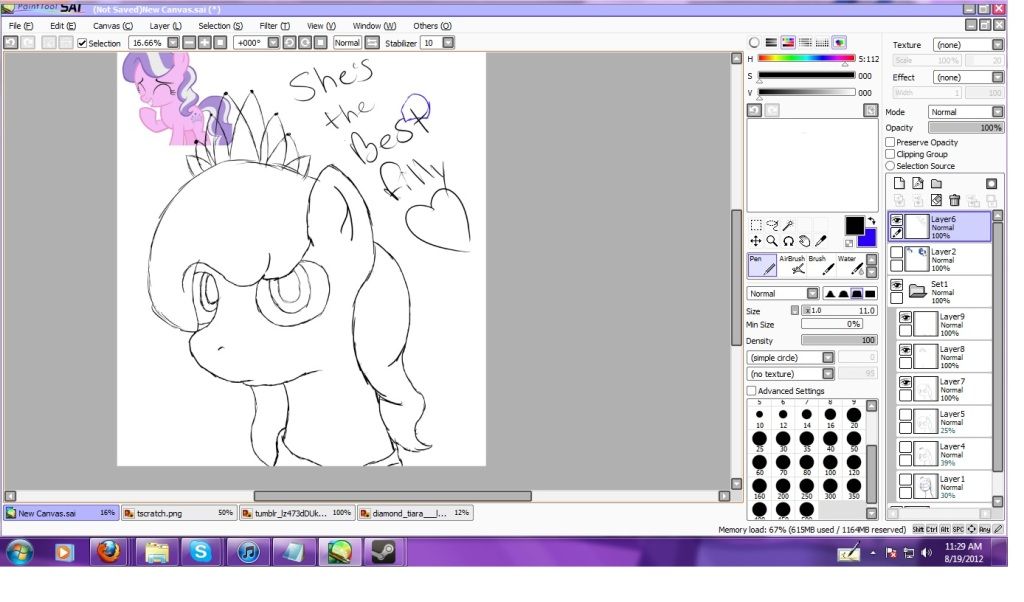Open the Stabilizer level dropdown

click(x=448, y=42)
